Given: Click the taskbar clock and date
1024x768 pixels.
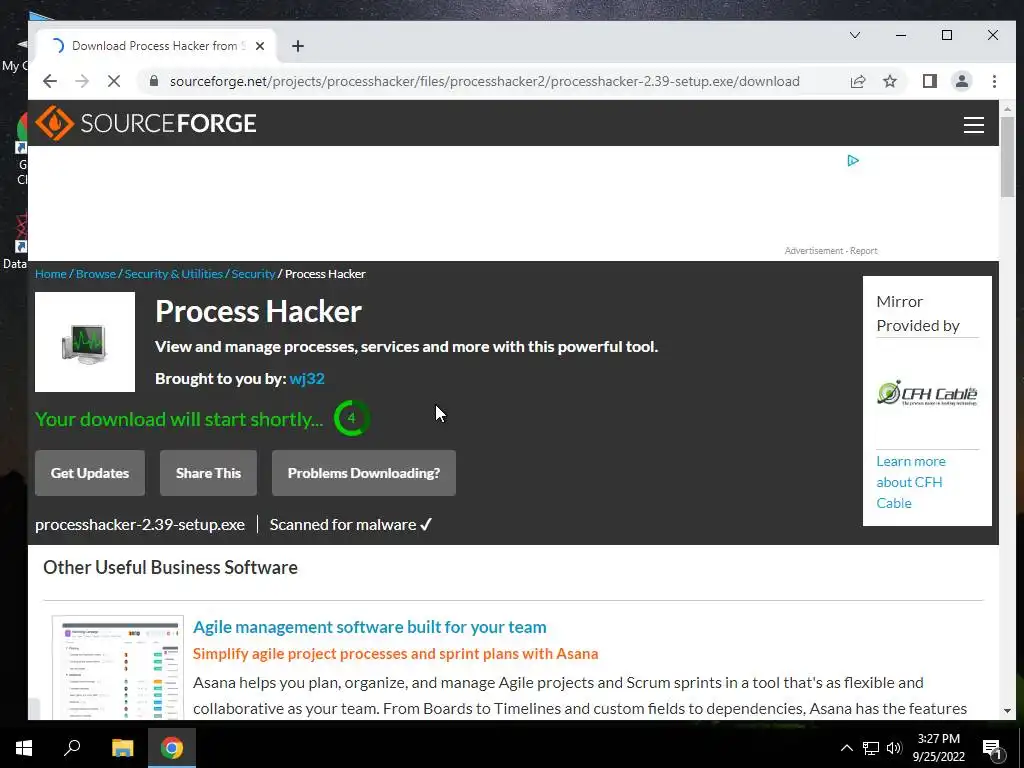Looking at the screenshot, I should [938, 748].
